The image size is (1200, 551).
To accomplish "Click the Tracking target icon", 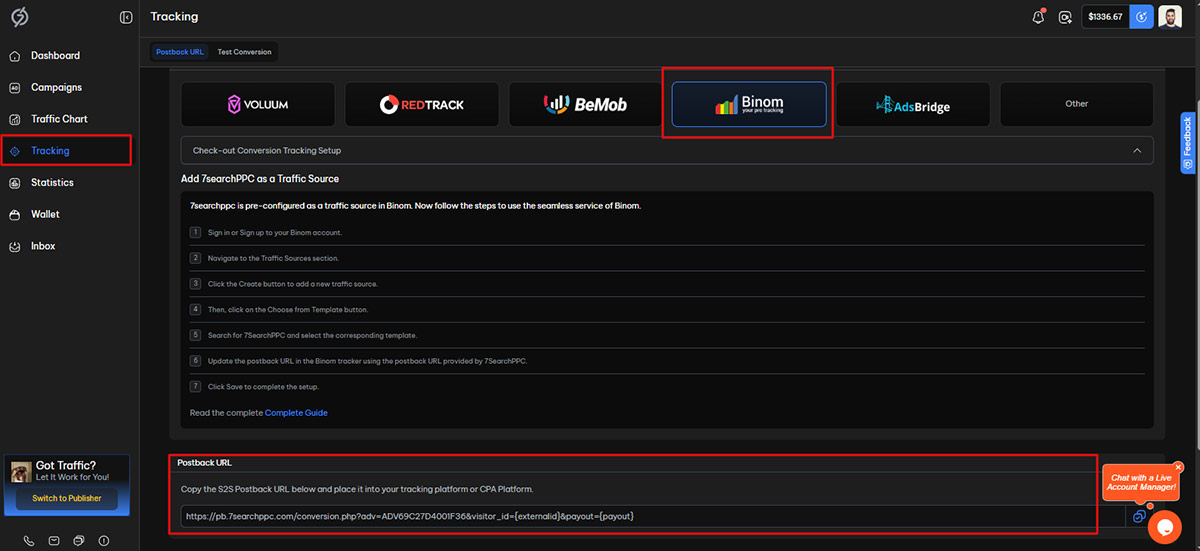I will [15, 151].
